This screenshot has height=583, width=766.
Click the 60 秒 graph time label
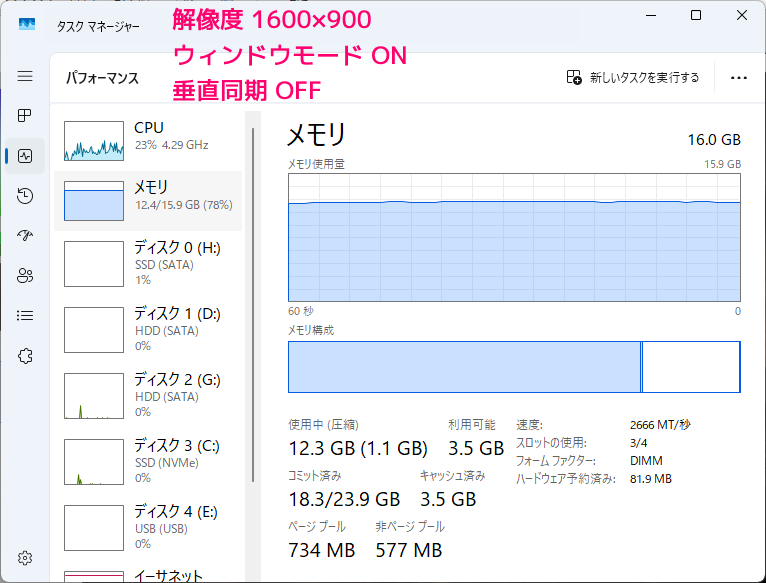[x=301, y=311]
